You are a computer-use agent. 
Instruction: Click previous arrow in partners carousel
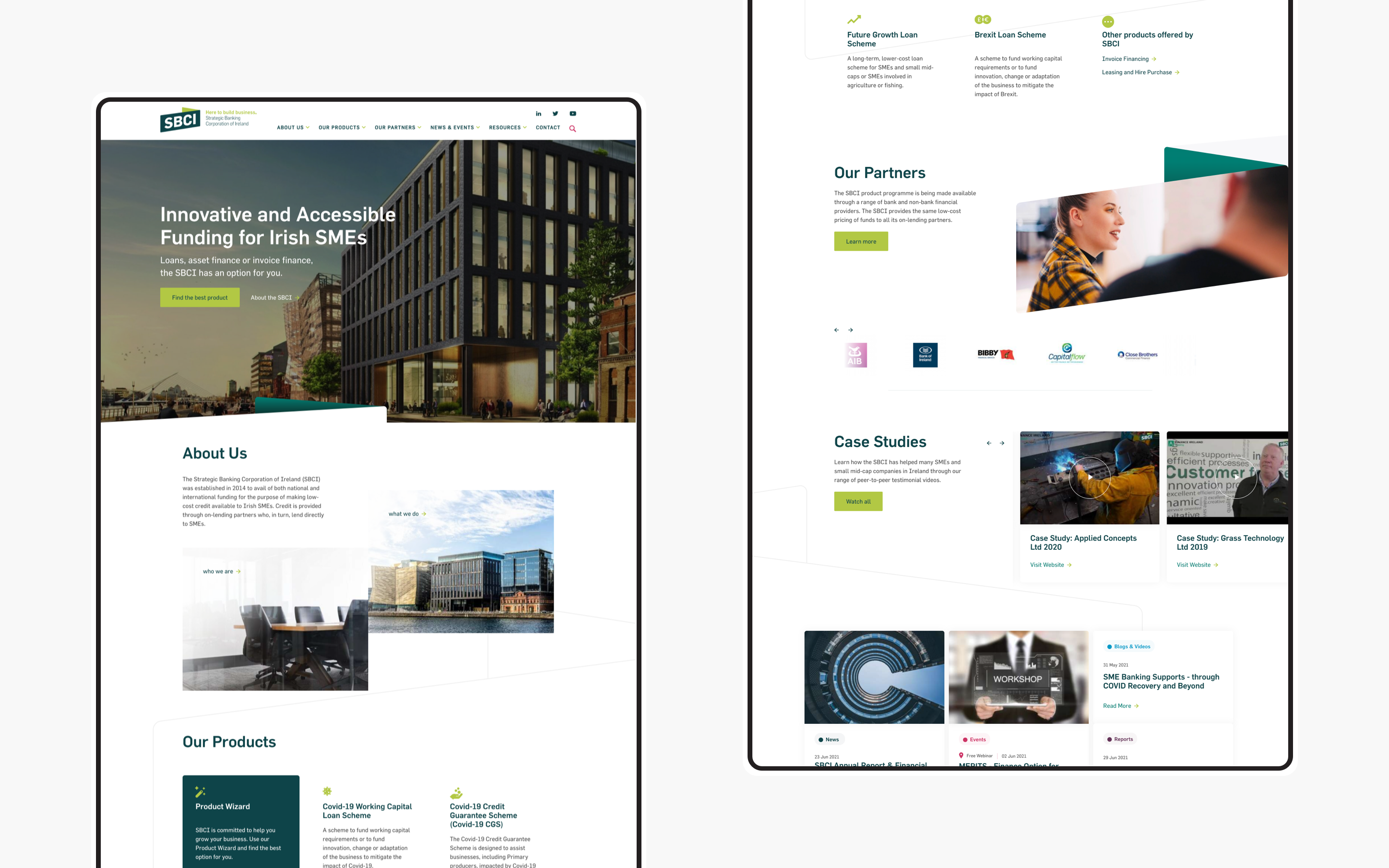836,330
